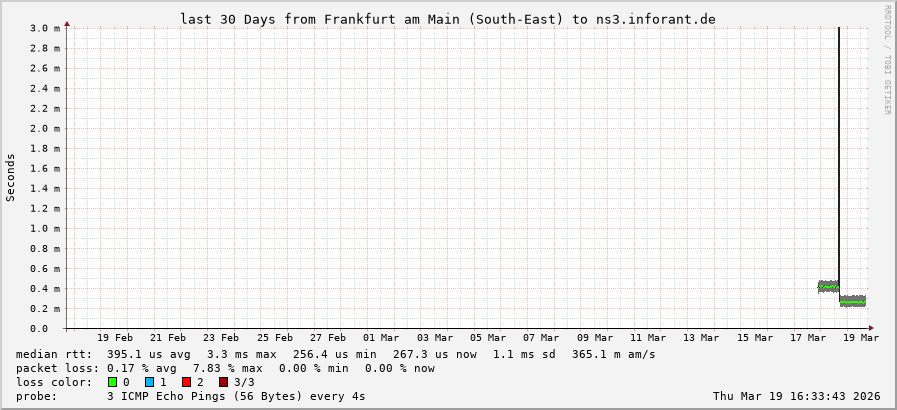Click the green data segment near 0.4 m
897x410 pixels.
(x=828, y=286)
